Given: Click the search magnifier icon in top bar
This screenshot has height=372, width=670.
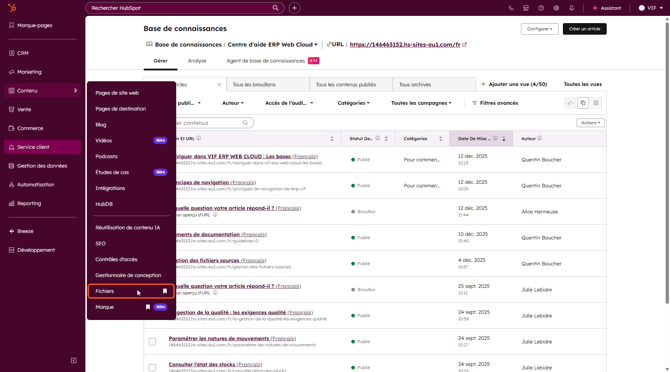Looking at the screenshot, I should (276, 8).
